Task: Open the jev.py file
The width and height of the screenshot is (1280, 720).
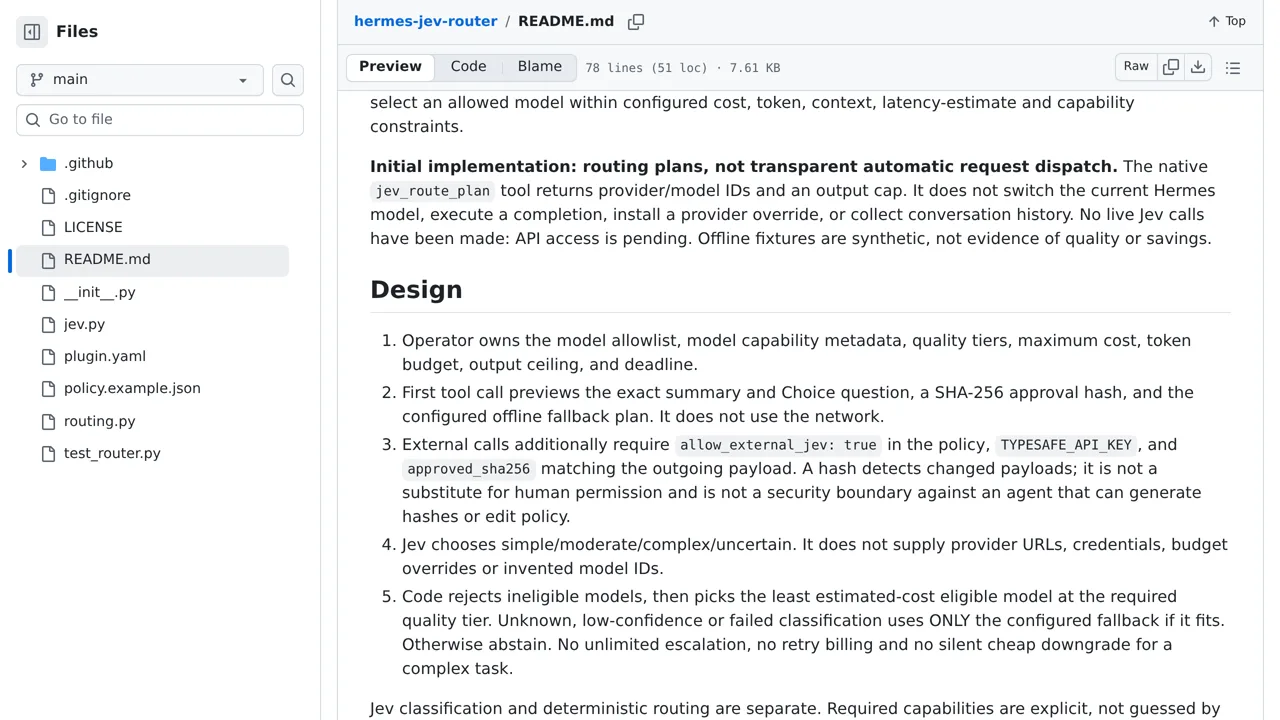Action: pyautogui.click(x=84, y=324)
